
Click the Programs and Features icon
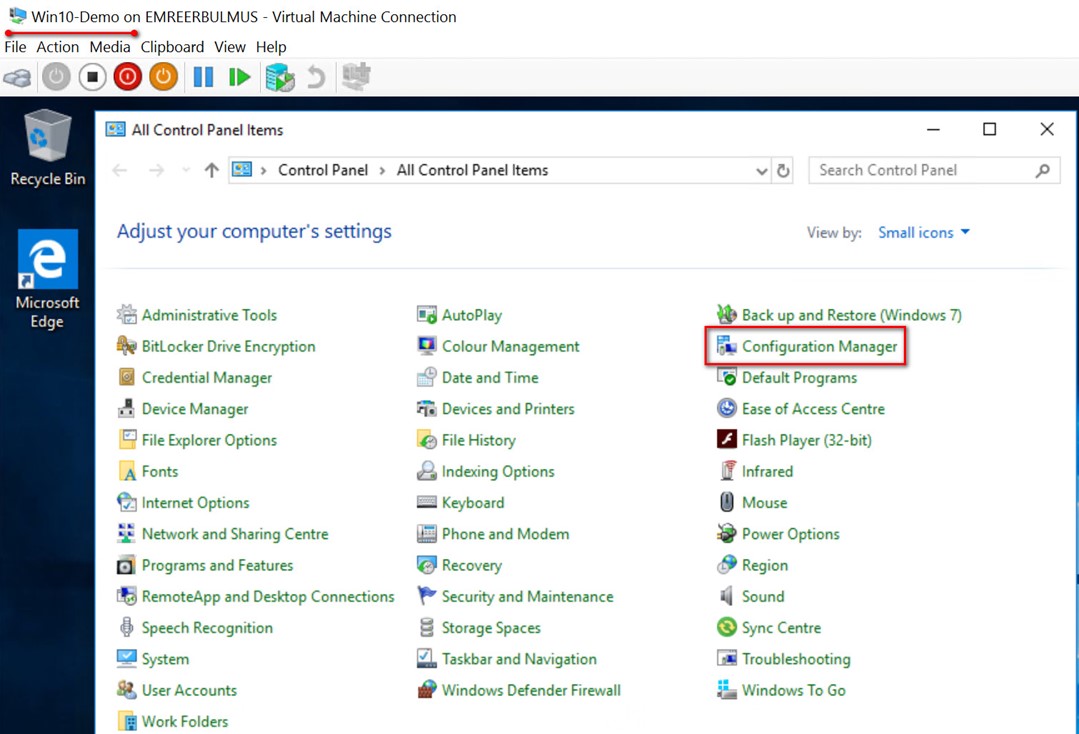coord(127,565)
